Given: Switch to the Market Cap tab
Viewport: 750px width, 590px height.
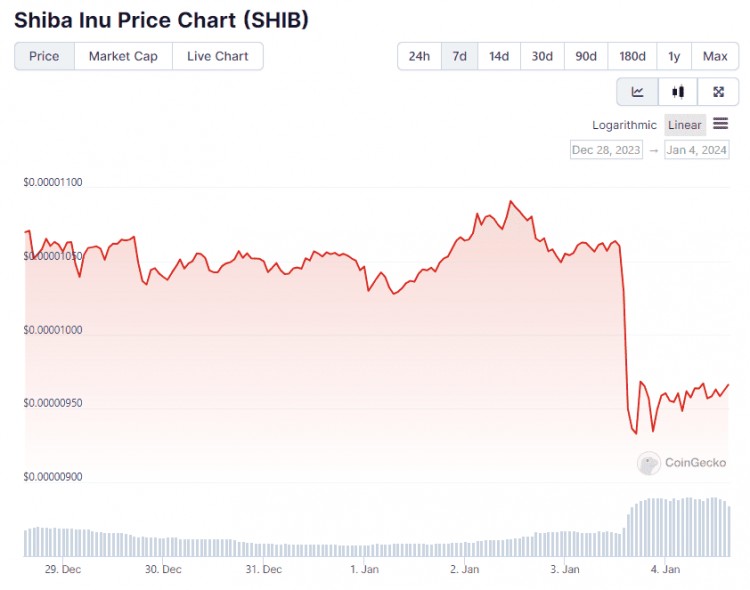Looking at the screenshot, I should click(123, 56).
